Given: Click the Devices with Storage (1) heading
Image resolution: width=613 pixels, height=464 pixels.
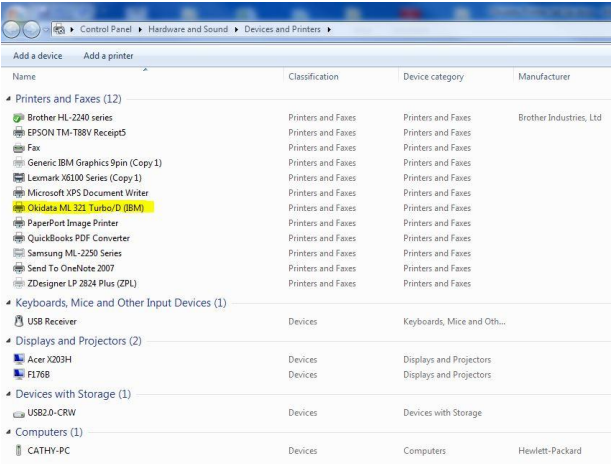Looking at the screenshot, I should pos(73,394).
